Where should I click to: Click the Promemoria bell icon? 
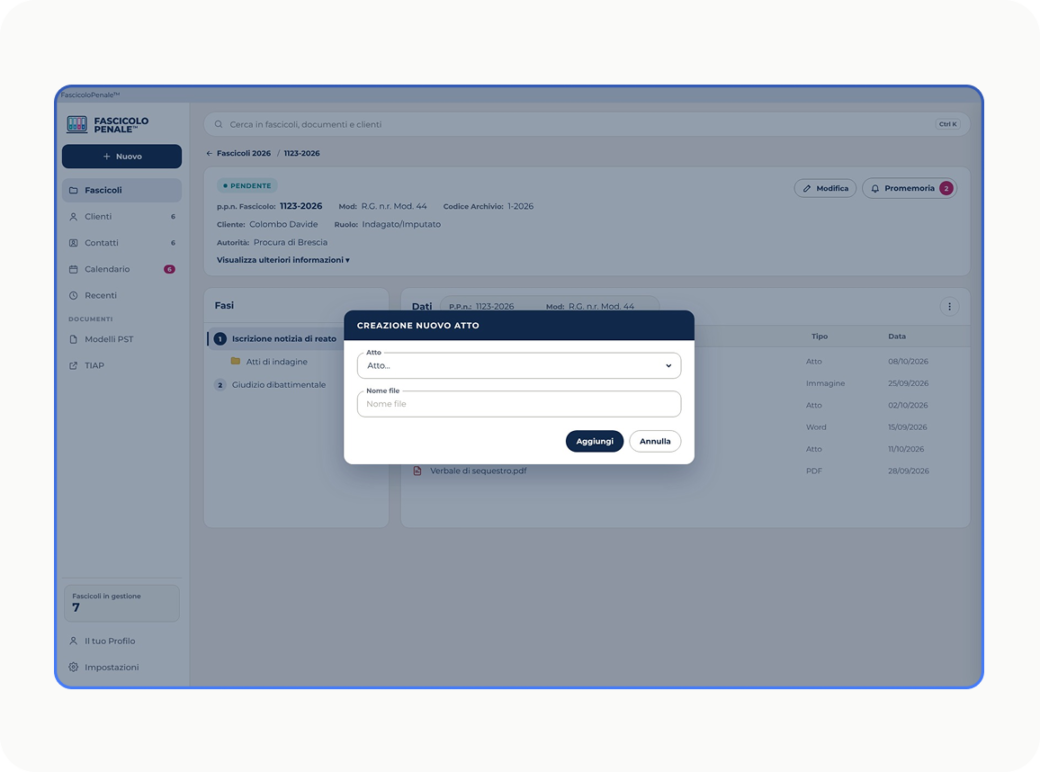875,188
